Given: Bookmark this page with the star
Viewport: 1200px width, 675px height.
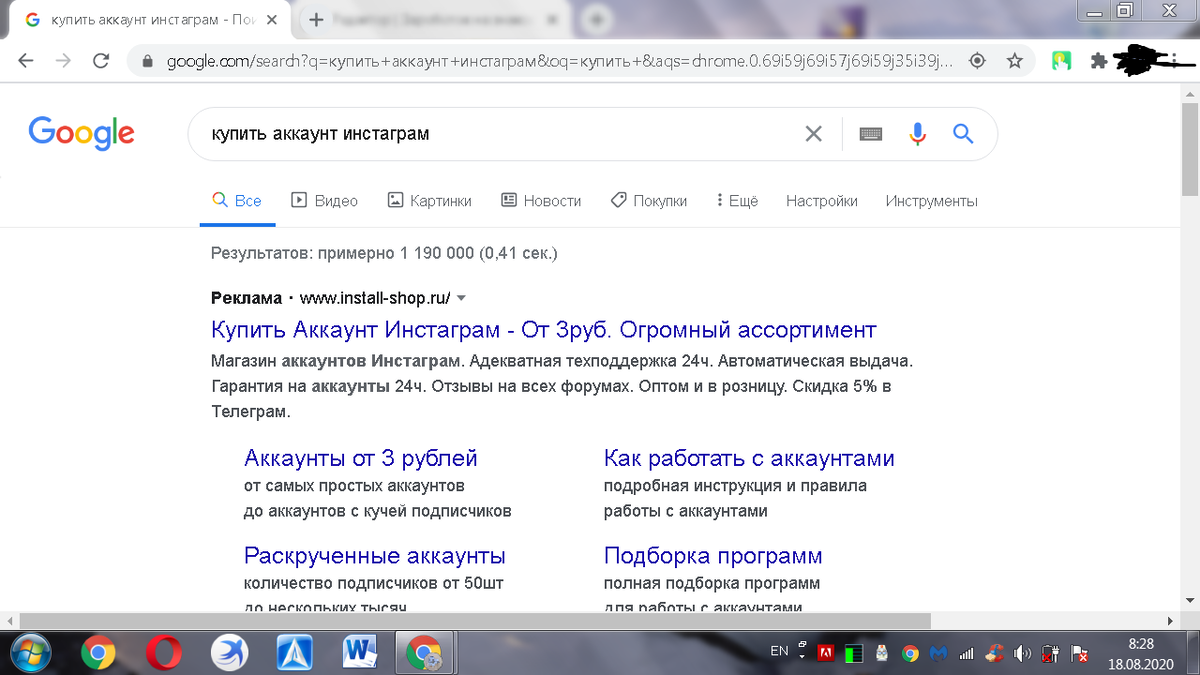Looking at the screenshot, I should [1014, 61].
